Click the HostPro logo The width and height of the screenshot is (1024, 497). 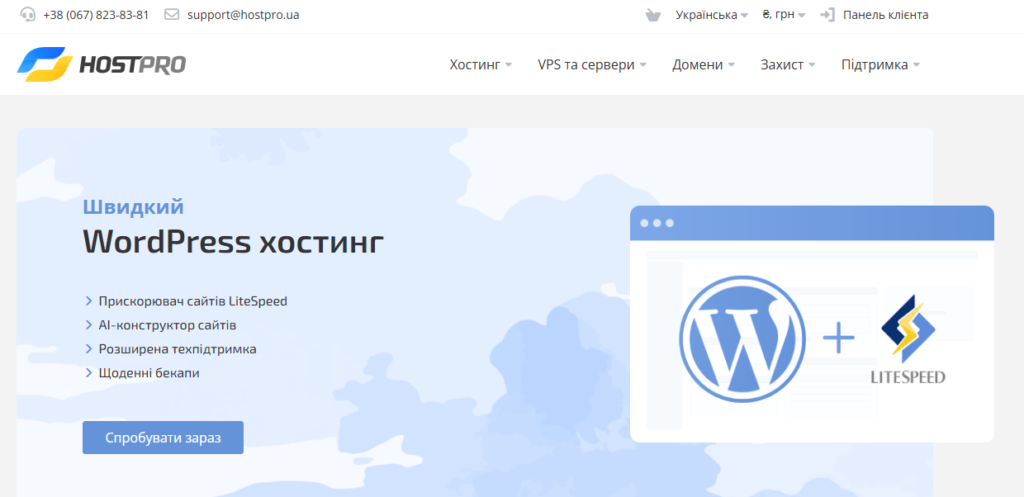click(101, 64)
